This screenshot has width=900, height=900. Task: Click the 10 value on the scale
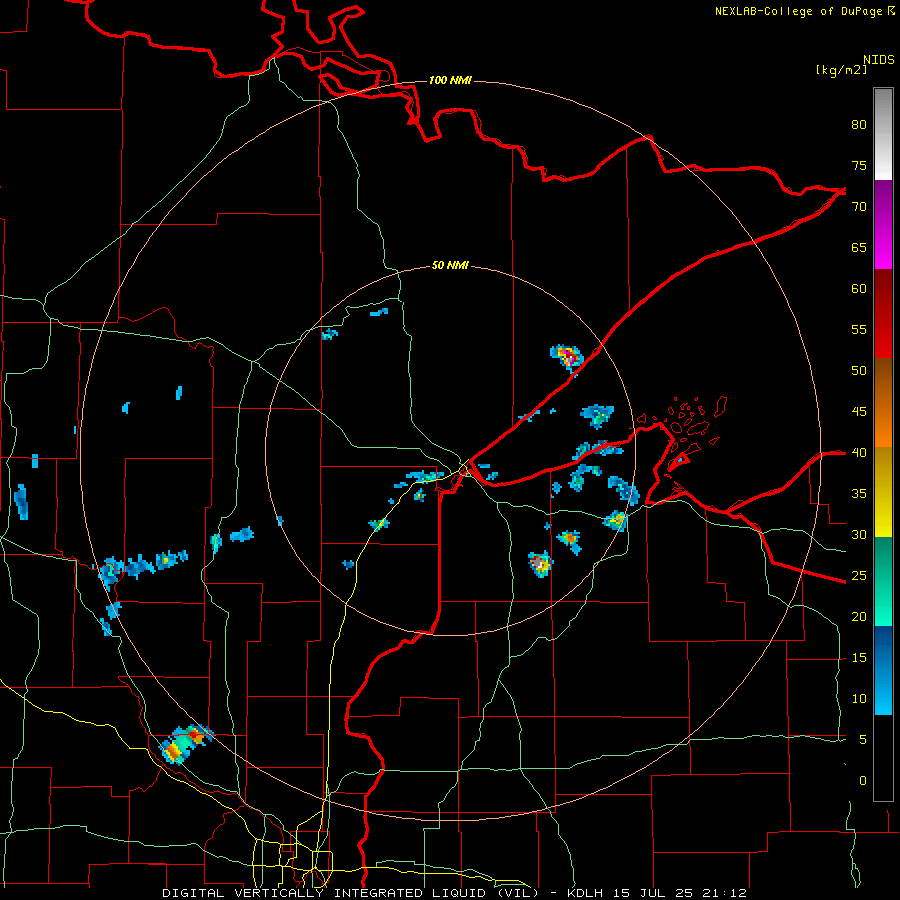(859, 699)
